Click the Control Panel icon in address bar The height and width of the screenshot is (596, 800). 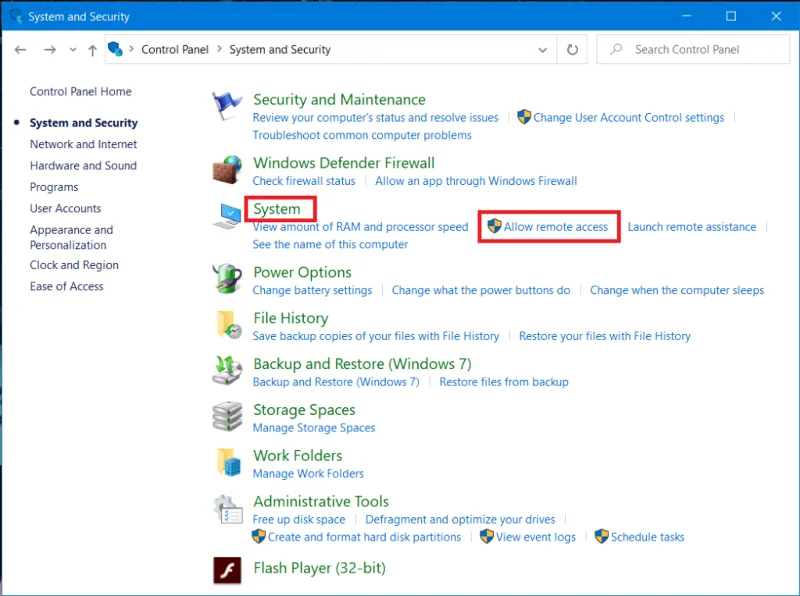pyautogui.click(x=115, y=49)
